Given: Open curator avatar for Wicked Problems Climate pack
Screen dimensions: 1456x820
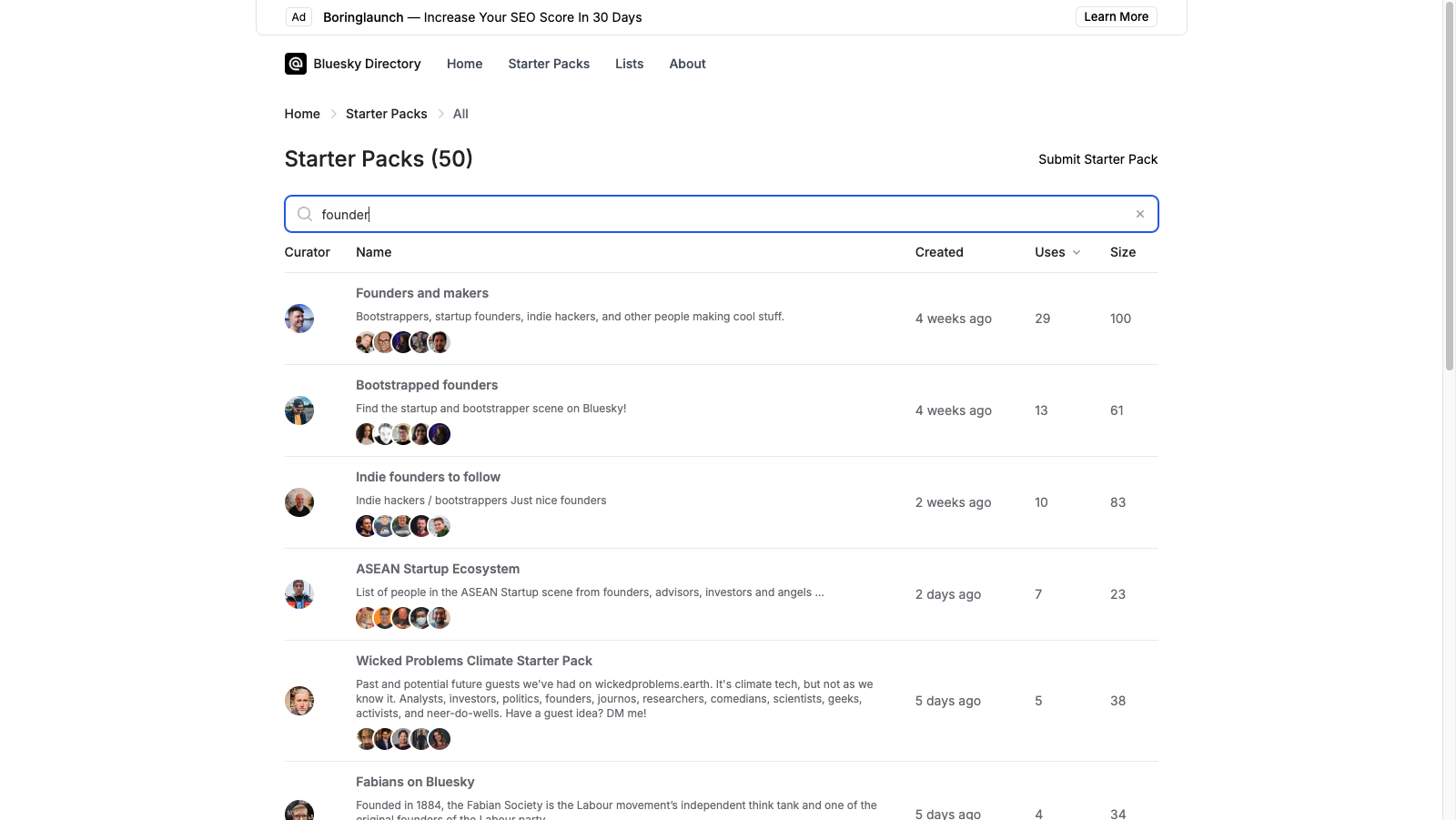Looking at the screenshot, I should tap(299, 701).
